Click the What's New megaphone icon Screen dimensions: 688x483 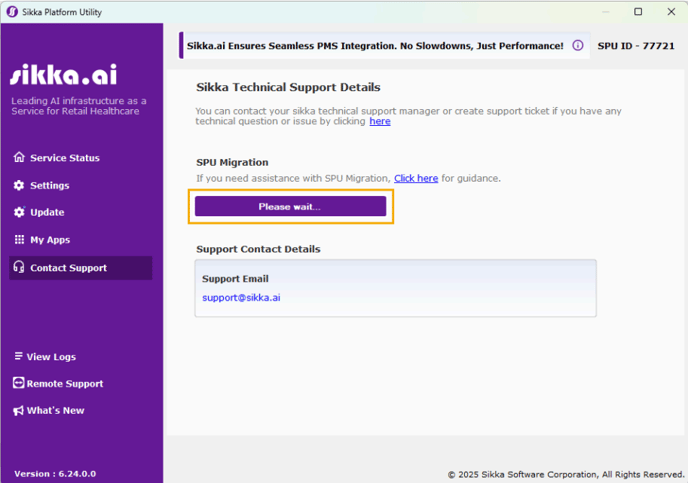pos(19,411)
